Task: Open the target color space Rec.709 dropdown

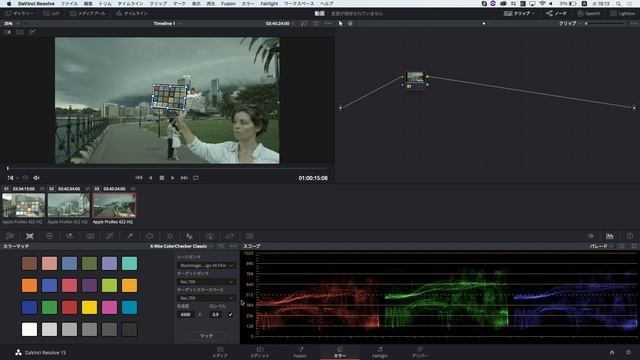Action: (x=206, y=298)
